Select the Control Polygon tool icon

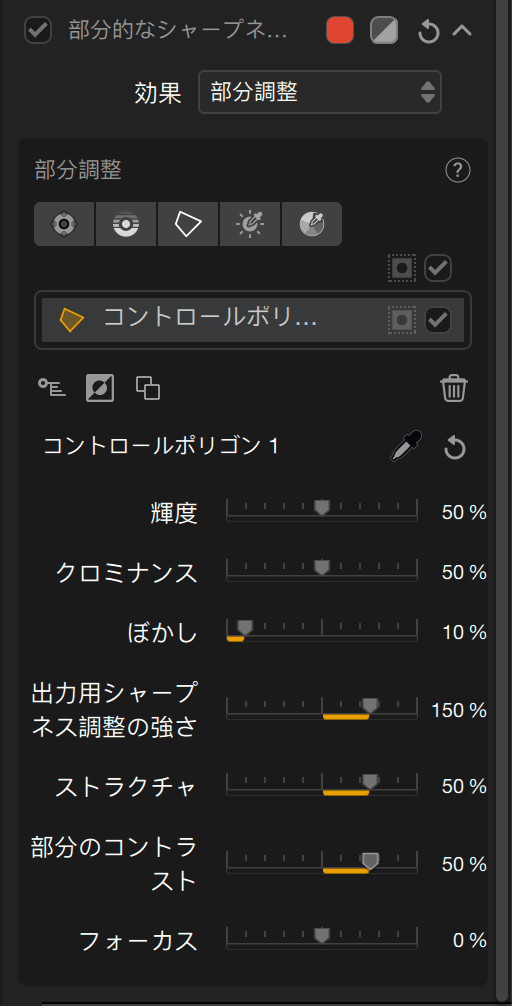point(188,225)
